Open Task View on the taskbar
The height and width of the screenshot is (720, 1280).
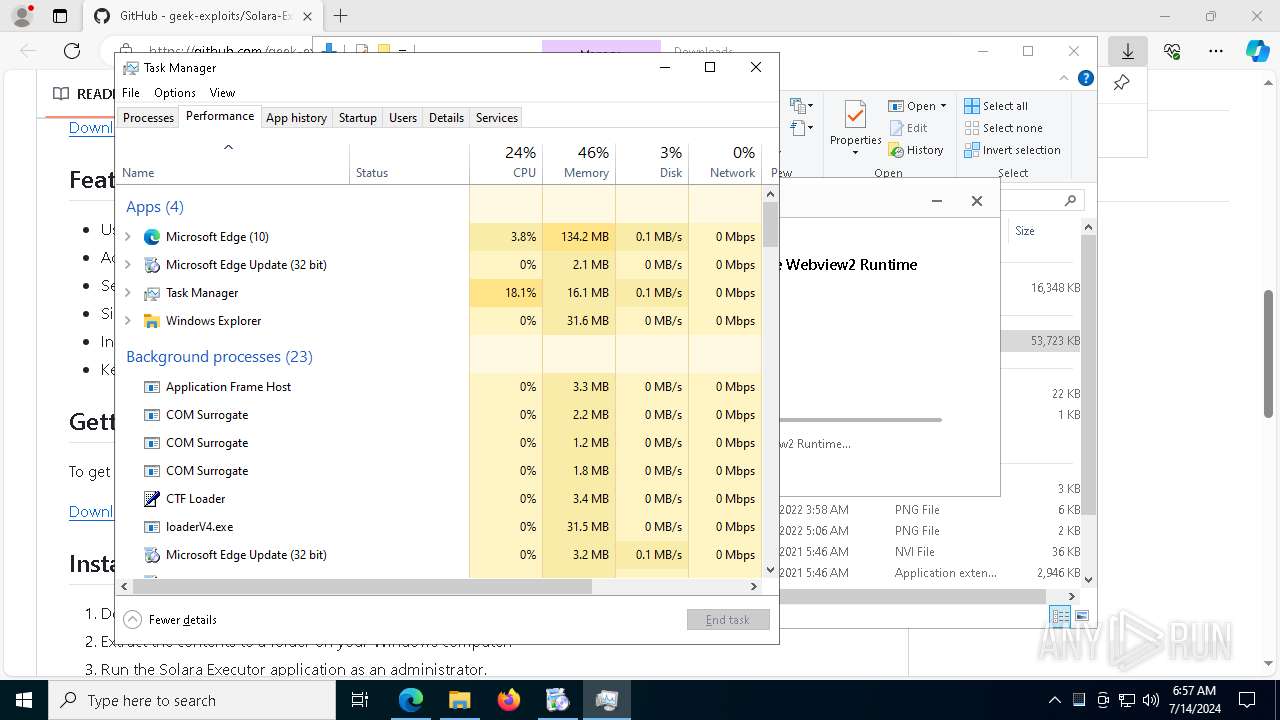tap(361, 700)
